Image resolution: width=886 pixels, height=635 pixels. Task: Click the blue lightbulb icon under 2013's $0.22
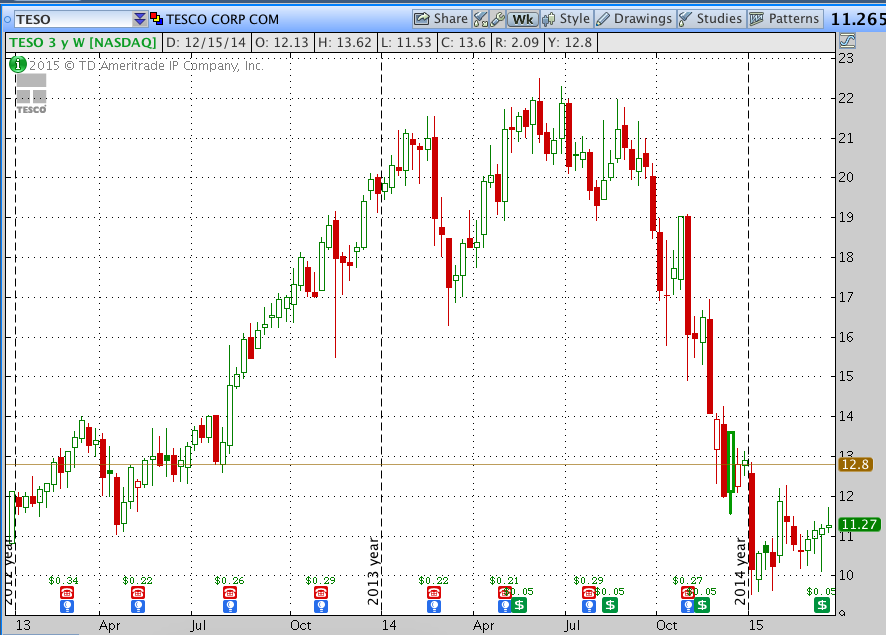coord(138,606)
